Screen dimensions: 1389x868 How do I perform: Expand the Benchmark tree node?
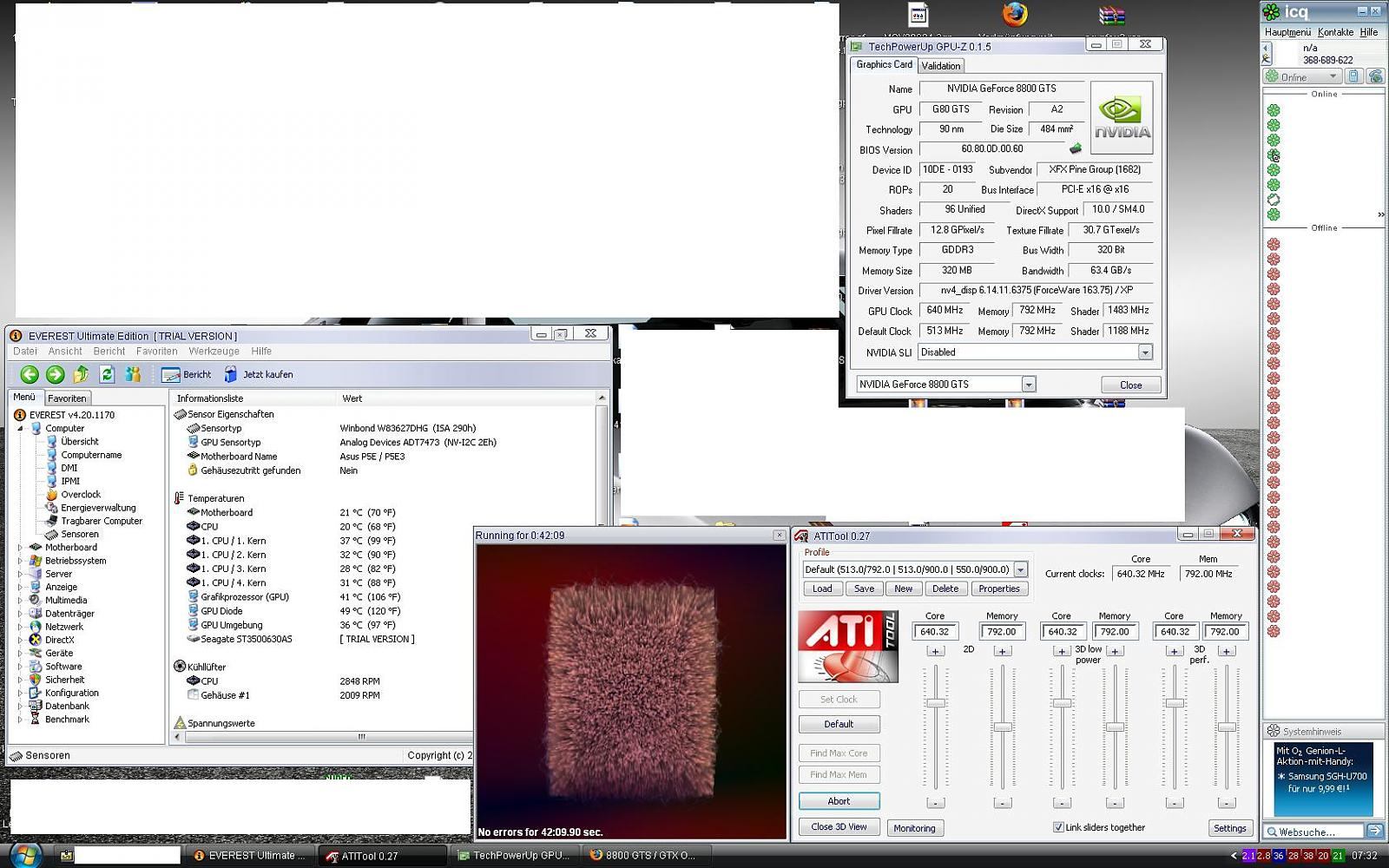coord(21,719)
